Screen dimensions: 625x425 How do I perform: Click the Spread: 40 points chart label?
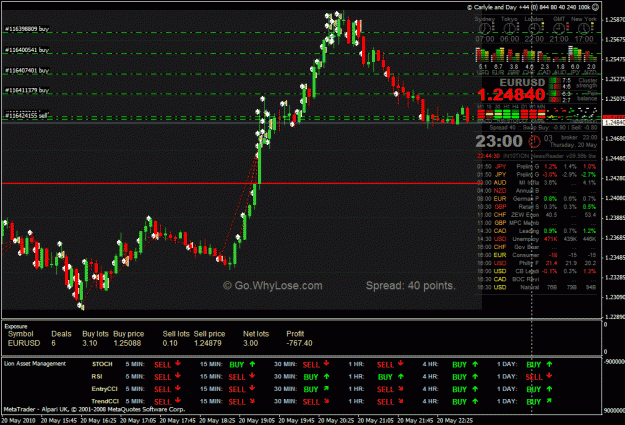pyautogui.click(x=411, y=285)
